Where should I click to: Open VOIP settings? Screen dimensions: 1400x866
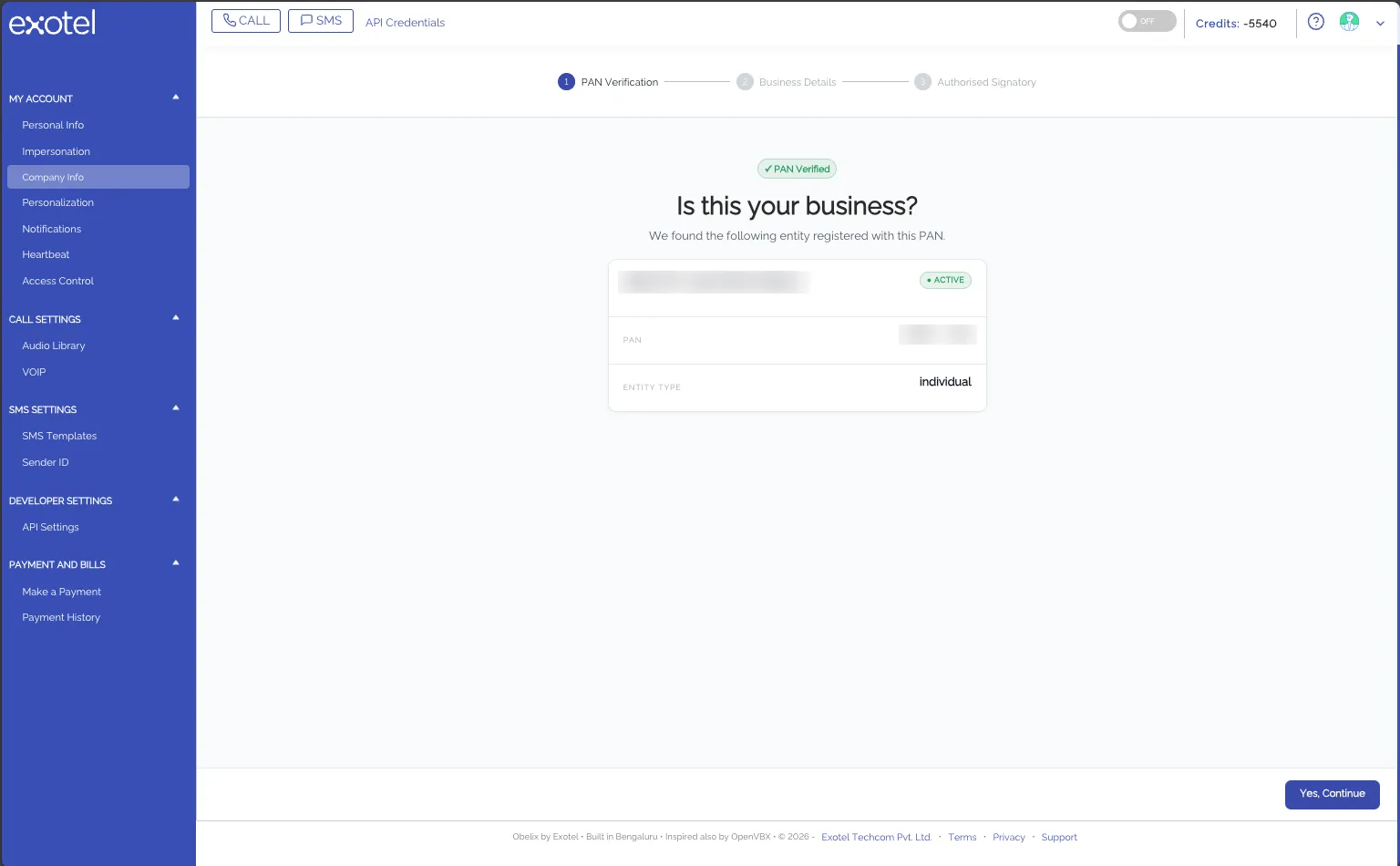pyautogui.click(x=34, y=372)
